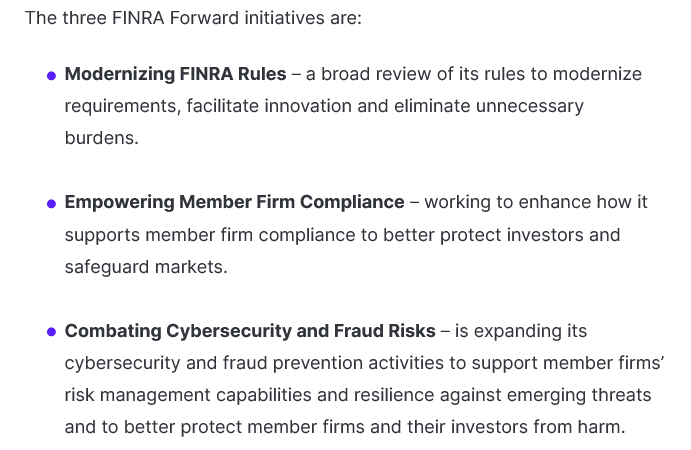Click the bold heading Empowering Member Firm Compliance
Viewport: 691px width, 450px height.
click(x=234, y=202)
